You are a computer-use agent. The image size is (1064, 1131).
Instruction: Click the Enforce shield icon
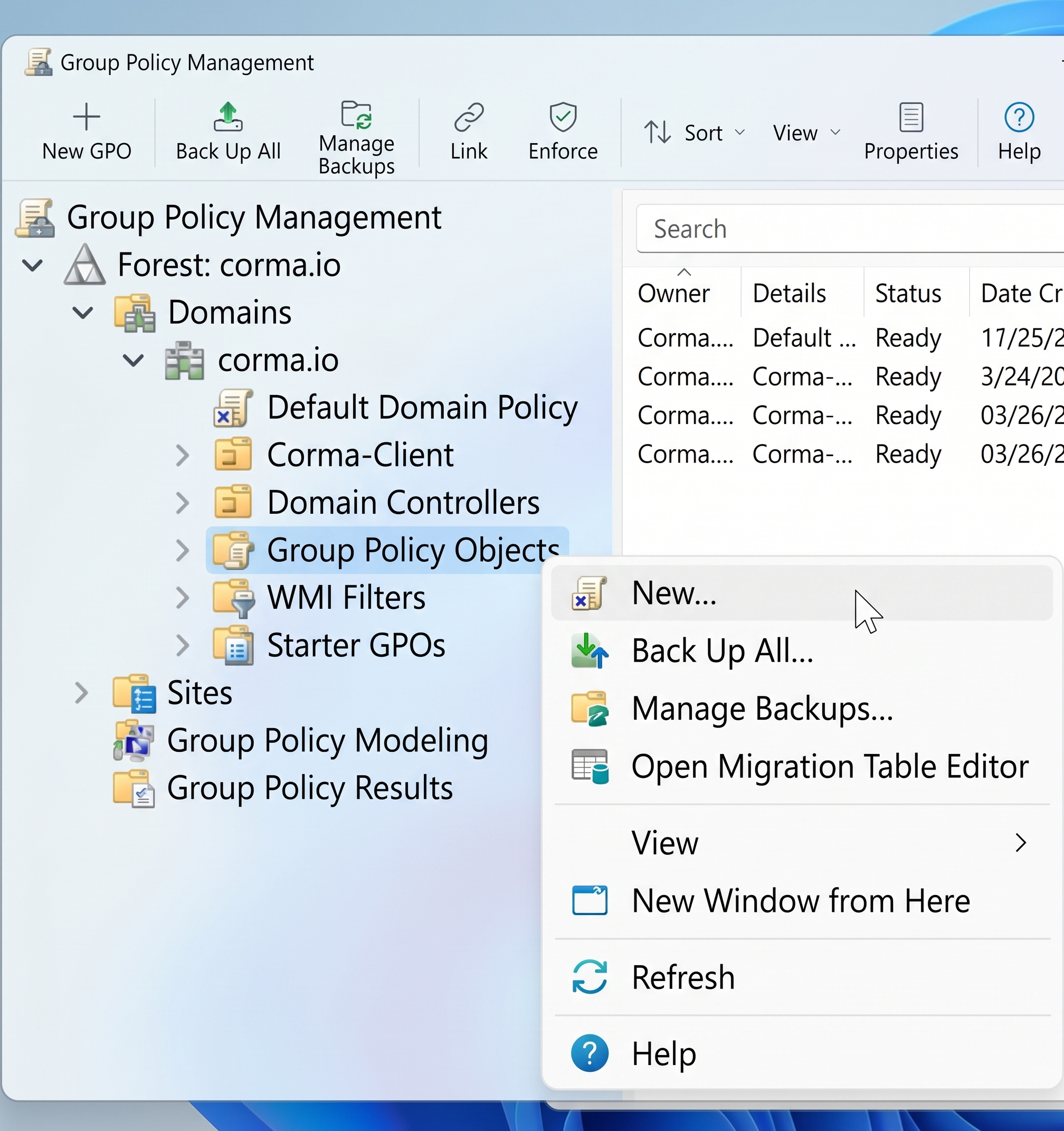(x=563, y=117)
